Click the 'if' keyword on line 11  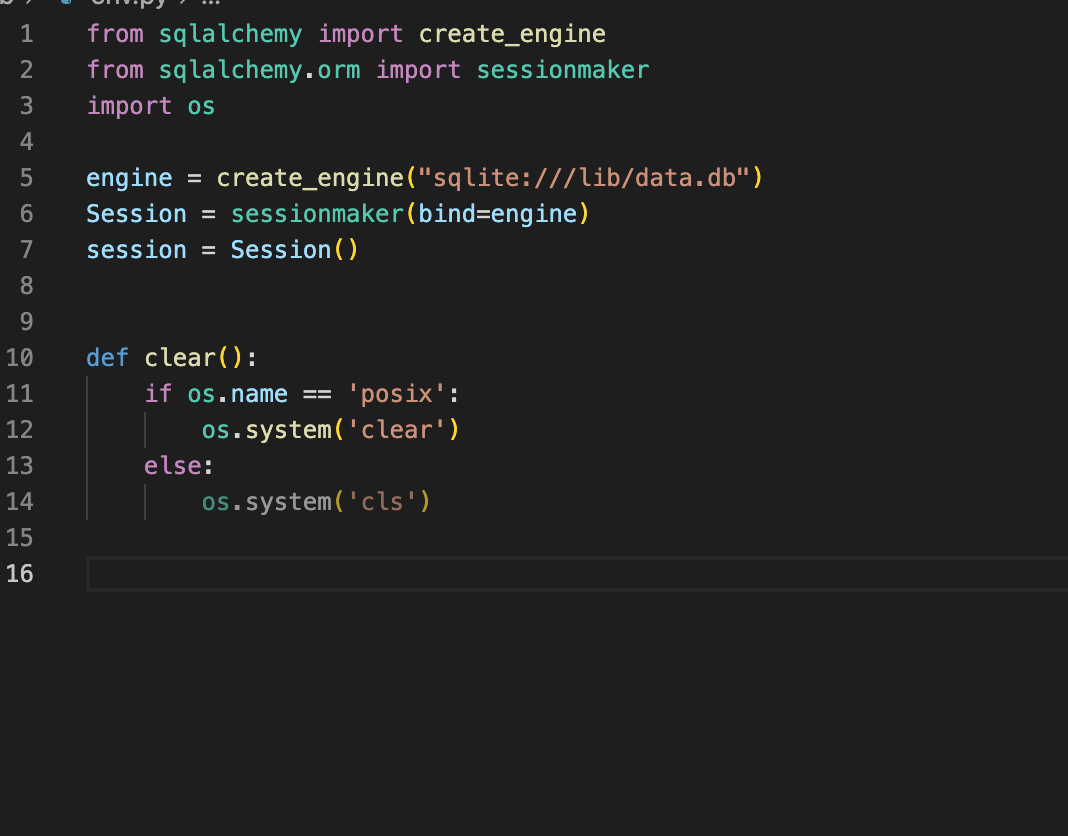tap(158, 394)
